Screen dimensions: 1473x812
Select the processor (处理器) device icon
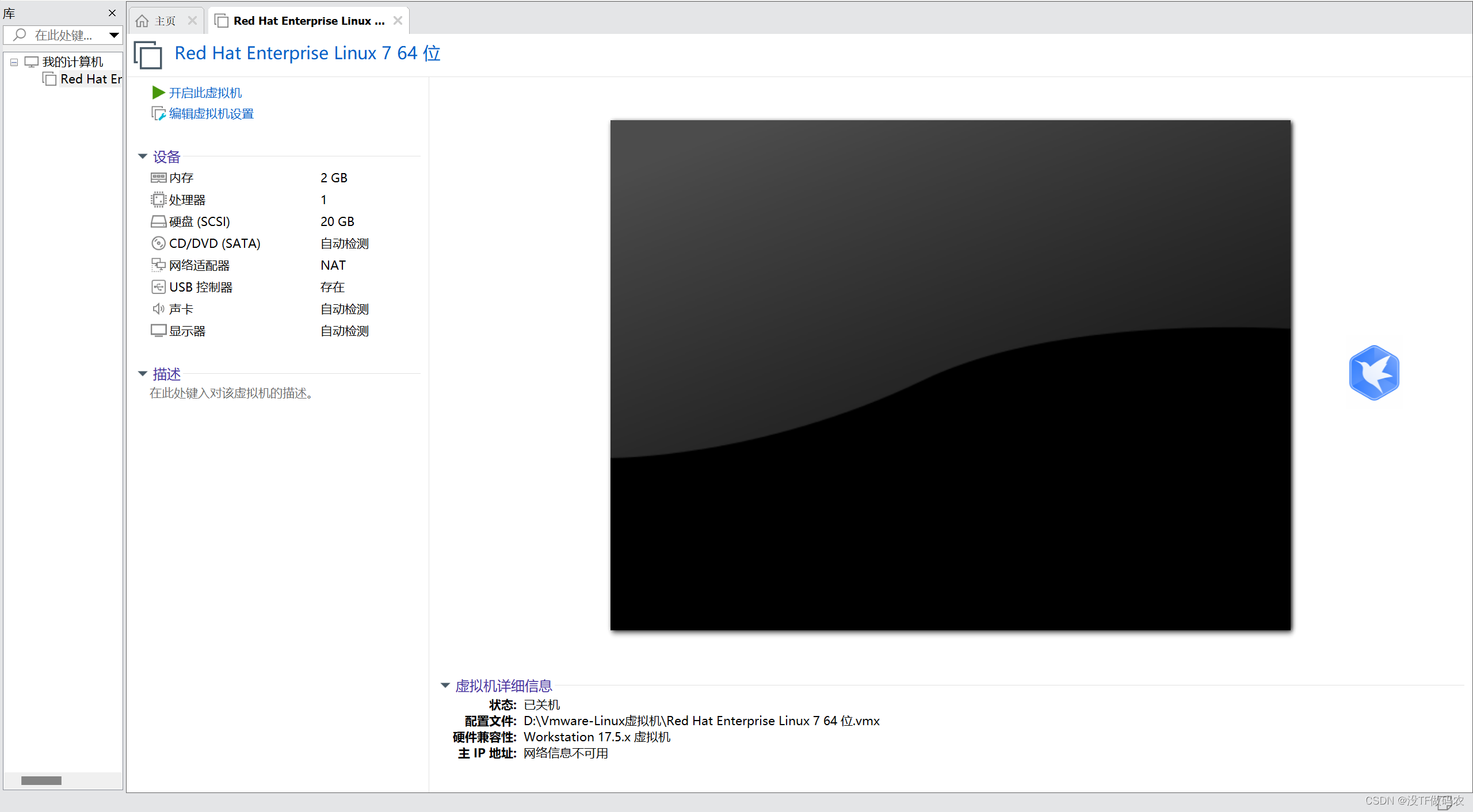[158, 200]
